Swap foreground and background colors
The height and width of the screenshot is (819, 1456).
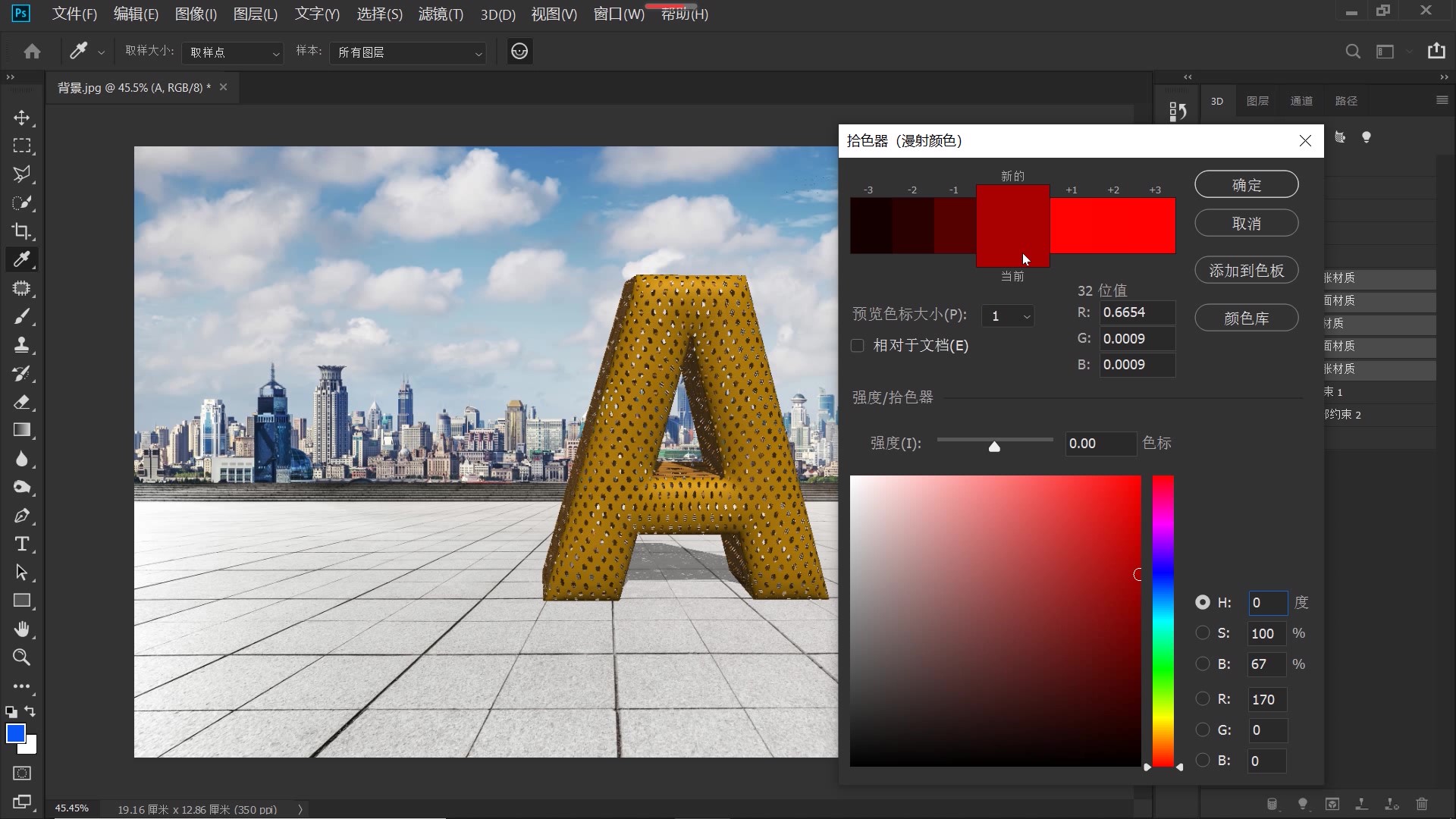click(30, 711)
